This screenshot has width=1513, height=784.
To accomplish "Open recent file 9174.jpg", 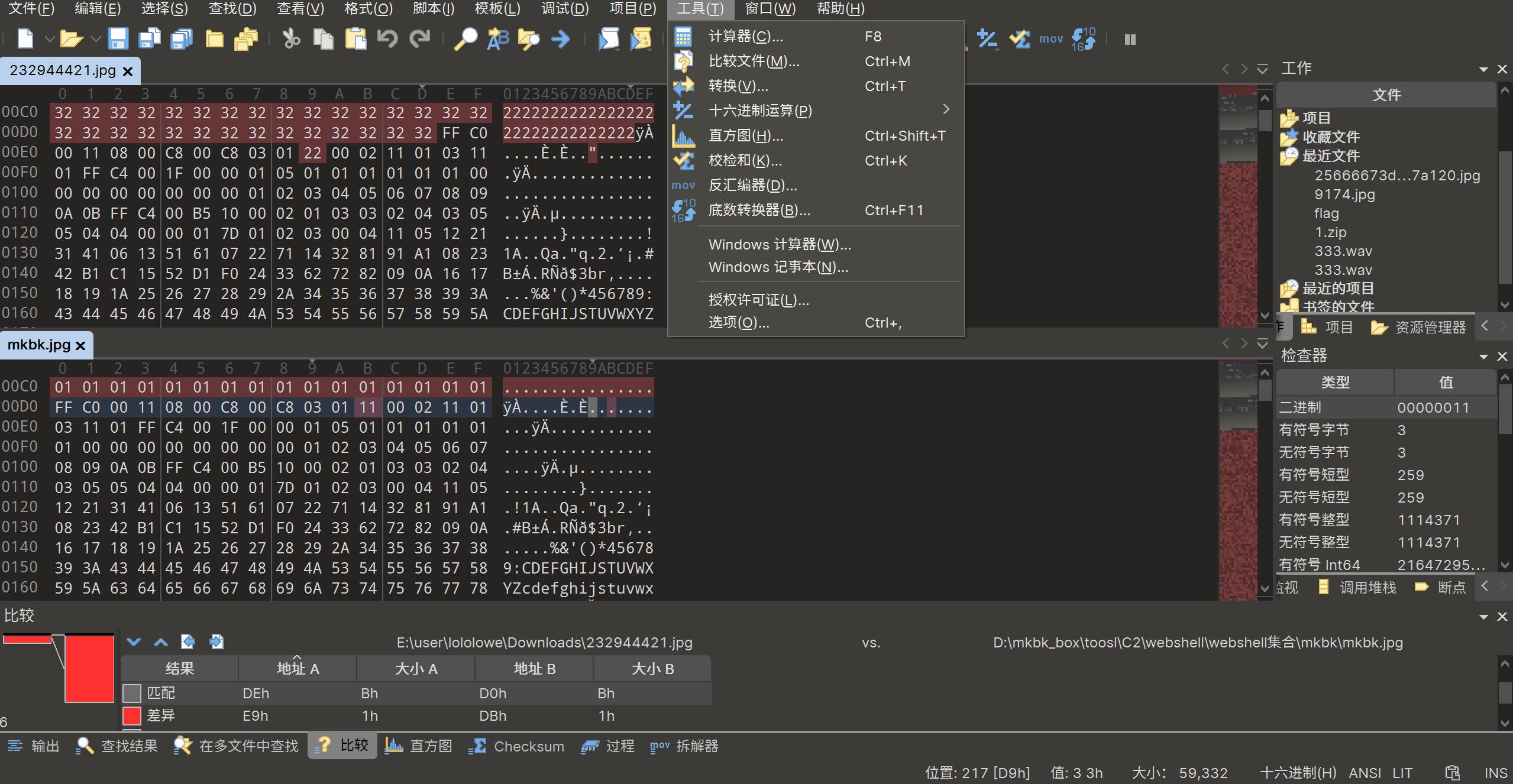I will tap(1344, 195).
